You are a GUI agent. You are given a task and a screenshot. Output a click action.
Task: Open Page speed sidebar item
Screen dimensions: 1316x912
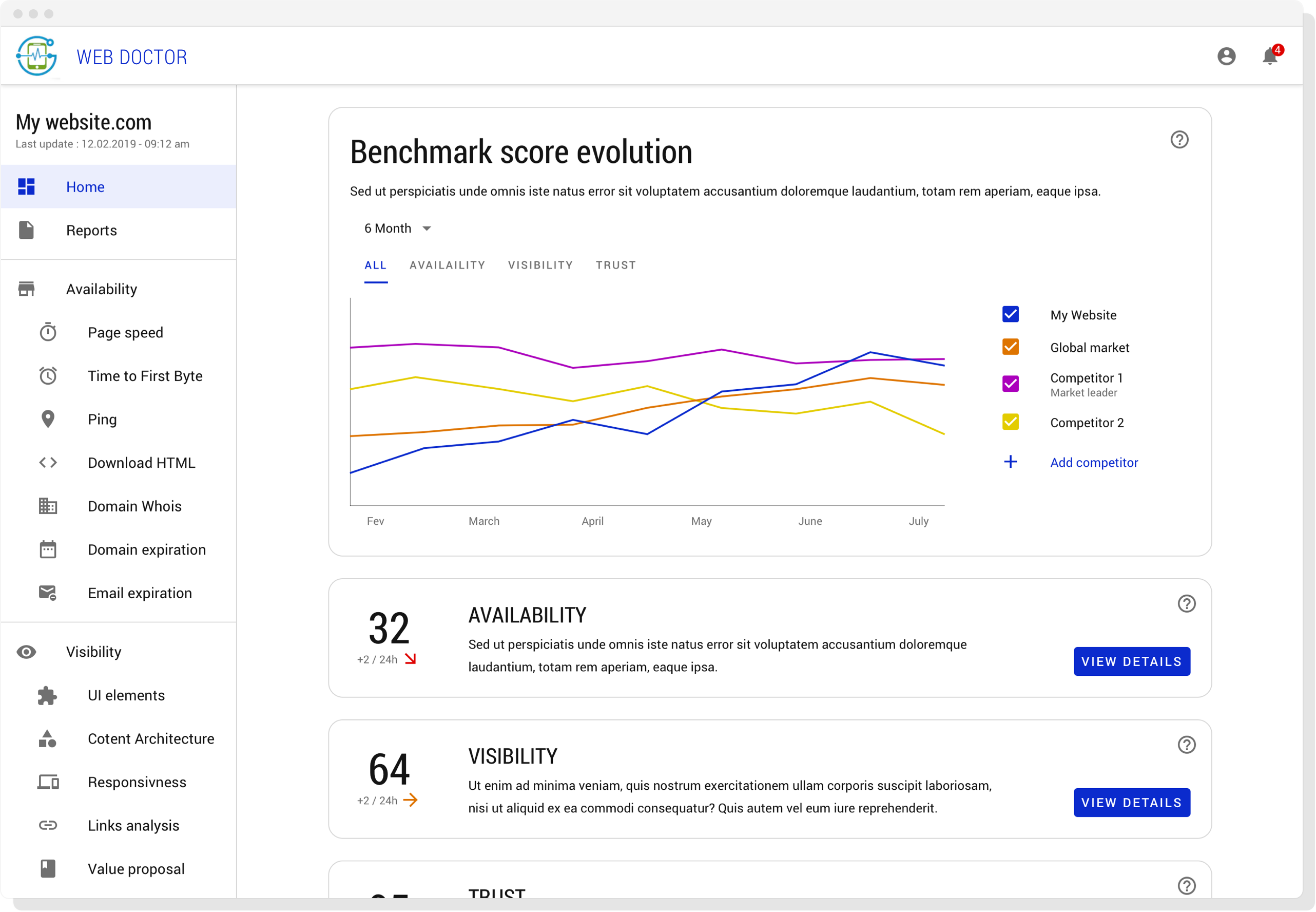[x=118, y=332]
